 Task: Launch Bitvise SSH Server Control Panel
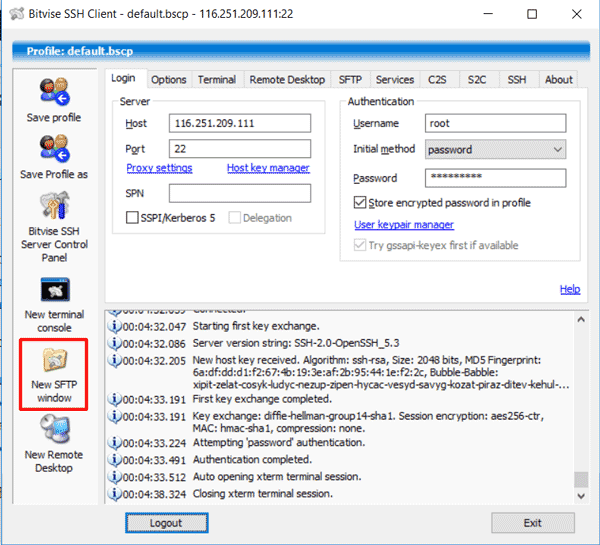(54, 227)
